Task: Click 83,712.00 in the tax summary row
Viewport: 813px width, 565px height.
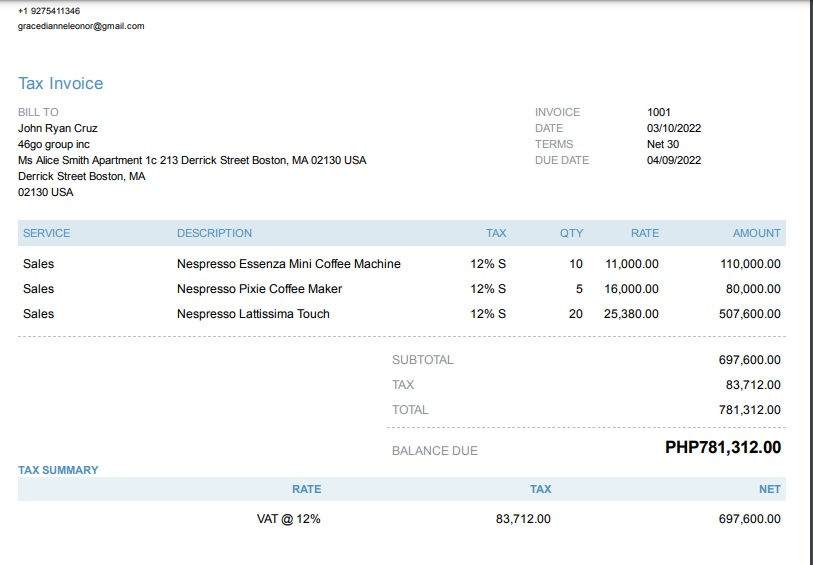Action: 523,519
